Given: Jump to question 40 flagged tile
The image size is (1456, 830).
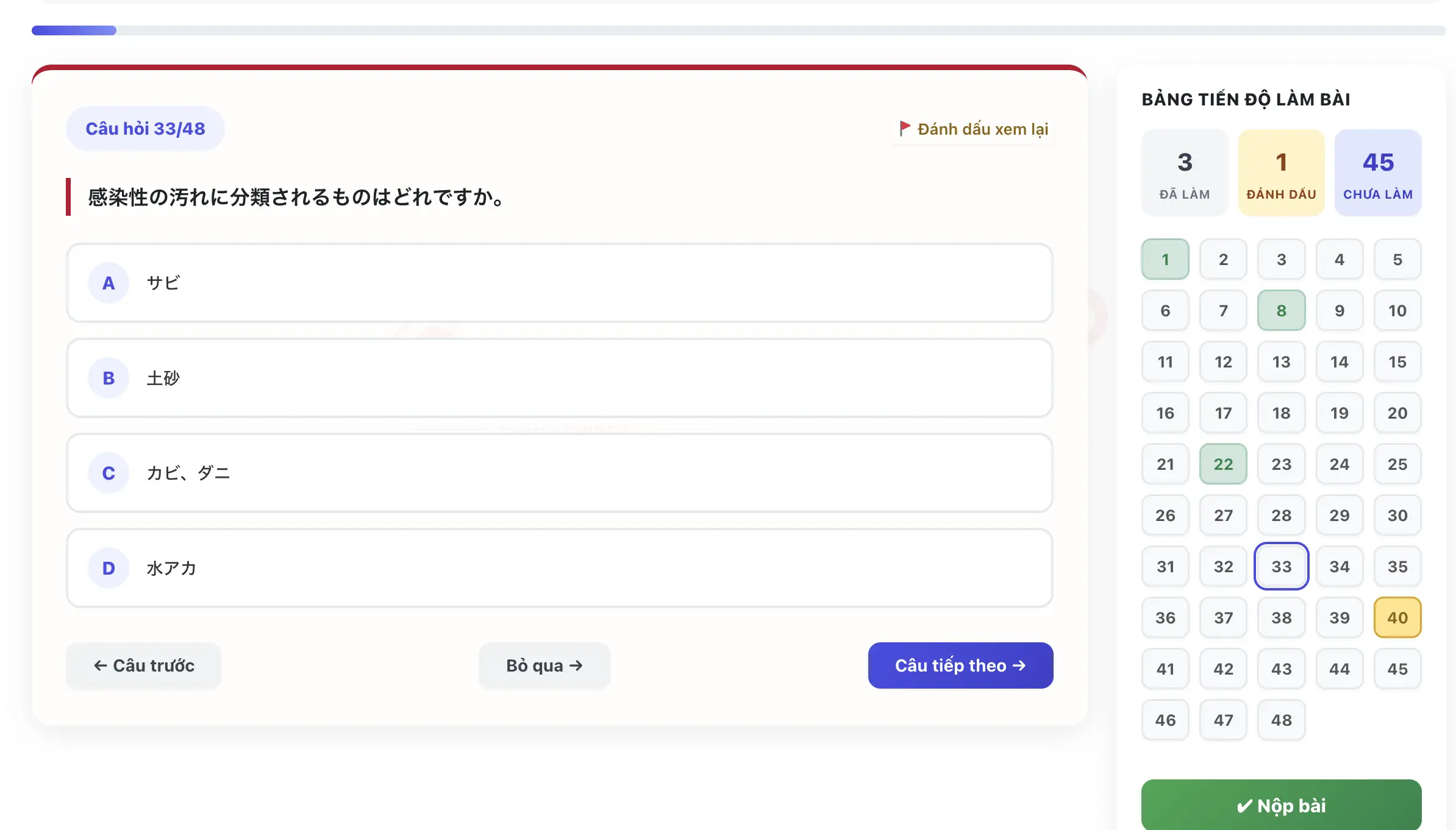Looking at the screenshot, I should tap(1397, 617).
